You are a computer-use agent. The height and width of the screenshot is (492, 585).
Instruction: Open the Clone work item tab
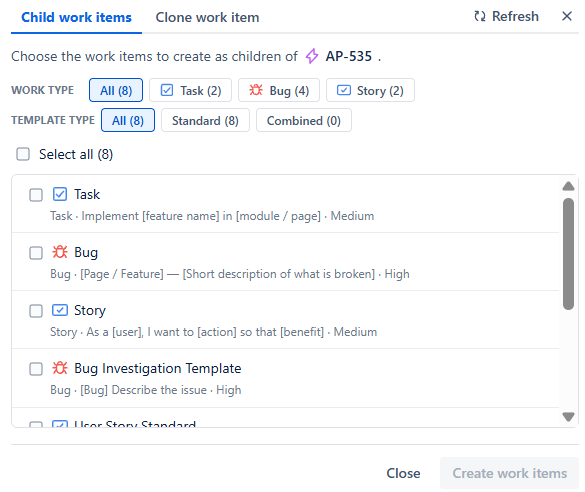(x=207, y=18)
